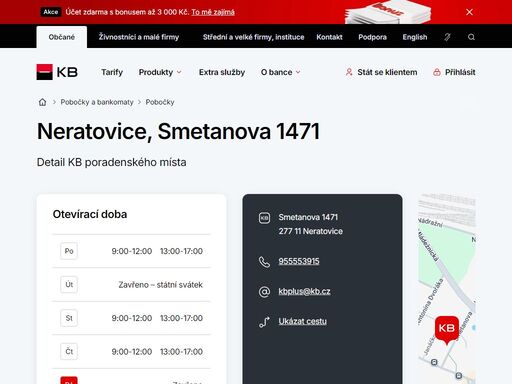This screenshot has height=384, width=512.
Task: Call the phone number 955553915
Action: (299, 261)
